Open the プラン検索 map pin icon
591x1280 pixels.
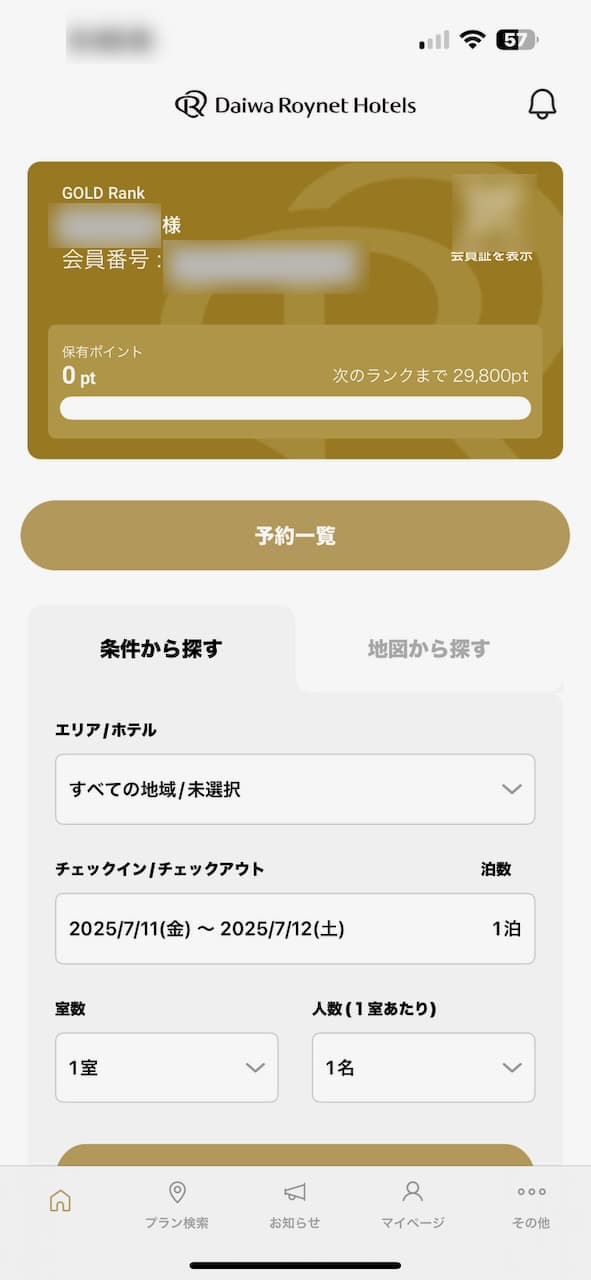tap(177, 1192)
